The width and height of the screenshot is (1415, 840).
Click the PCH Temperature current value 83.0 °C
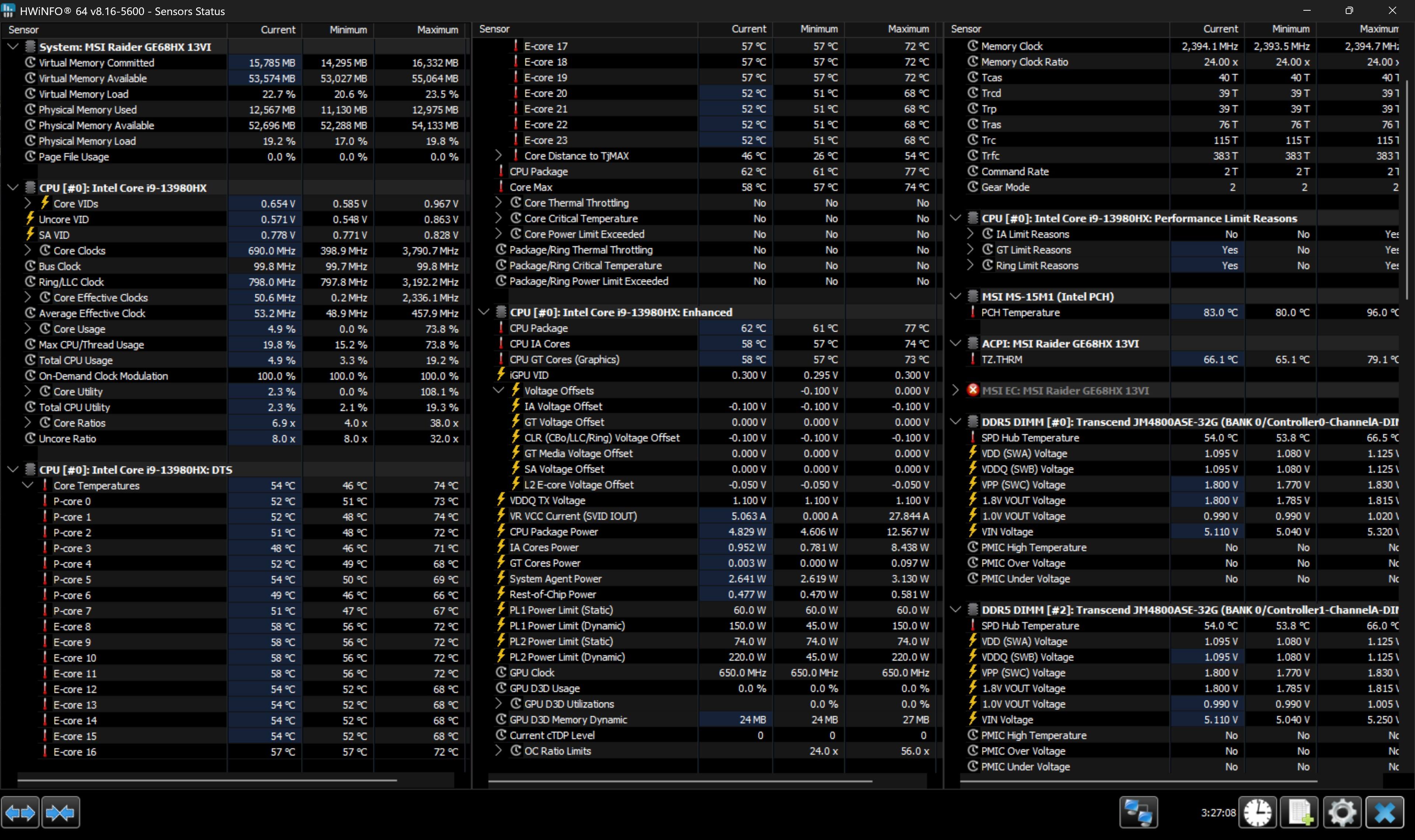(1220, 312)
